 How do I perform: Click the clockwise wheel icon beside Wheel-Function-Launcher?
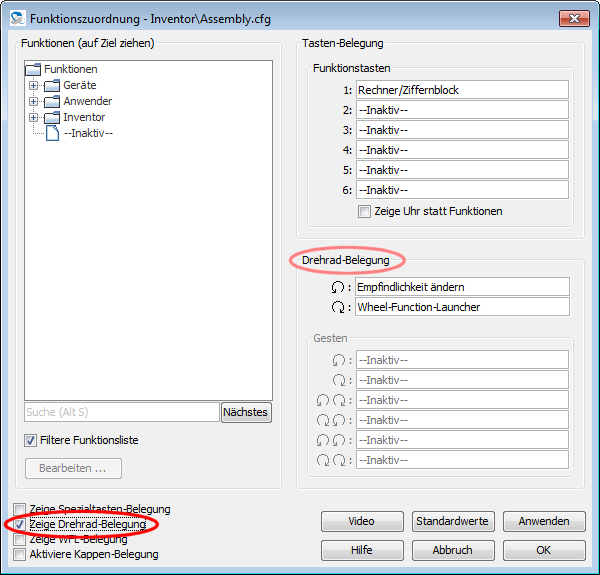pos(338,307)
